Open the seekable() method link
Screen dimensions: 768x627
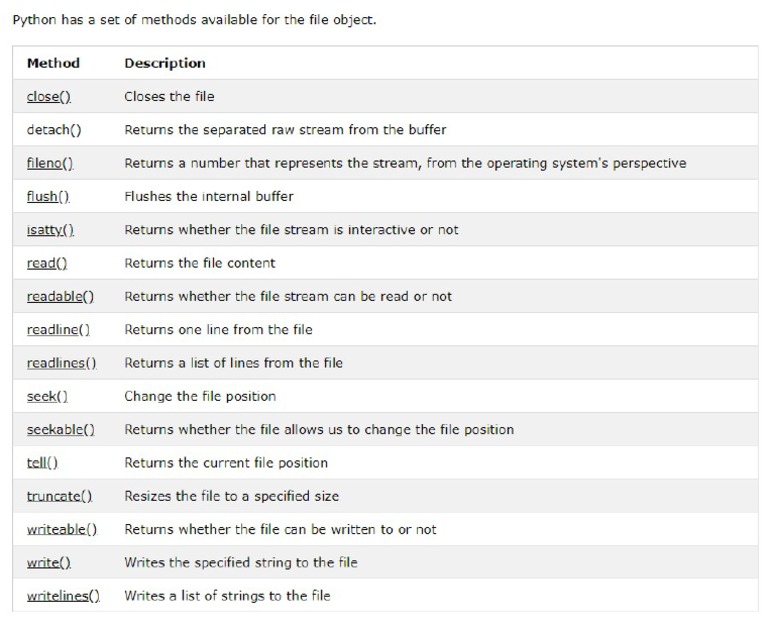coord(60,430)
